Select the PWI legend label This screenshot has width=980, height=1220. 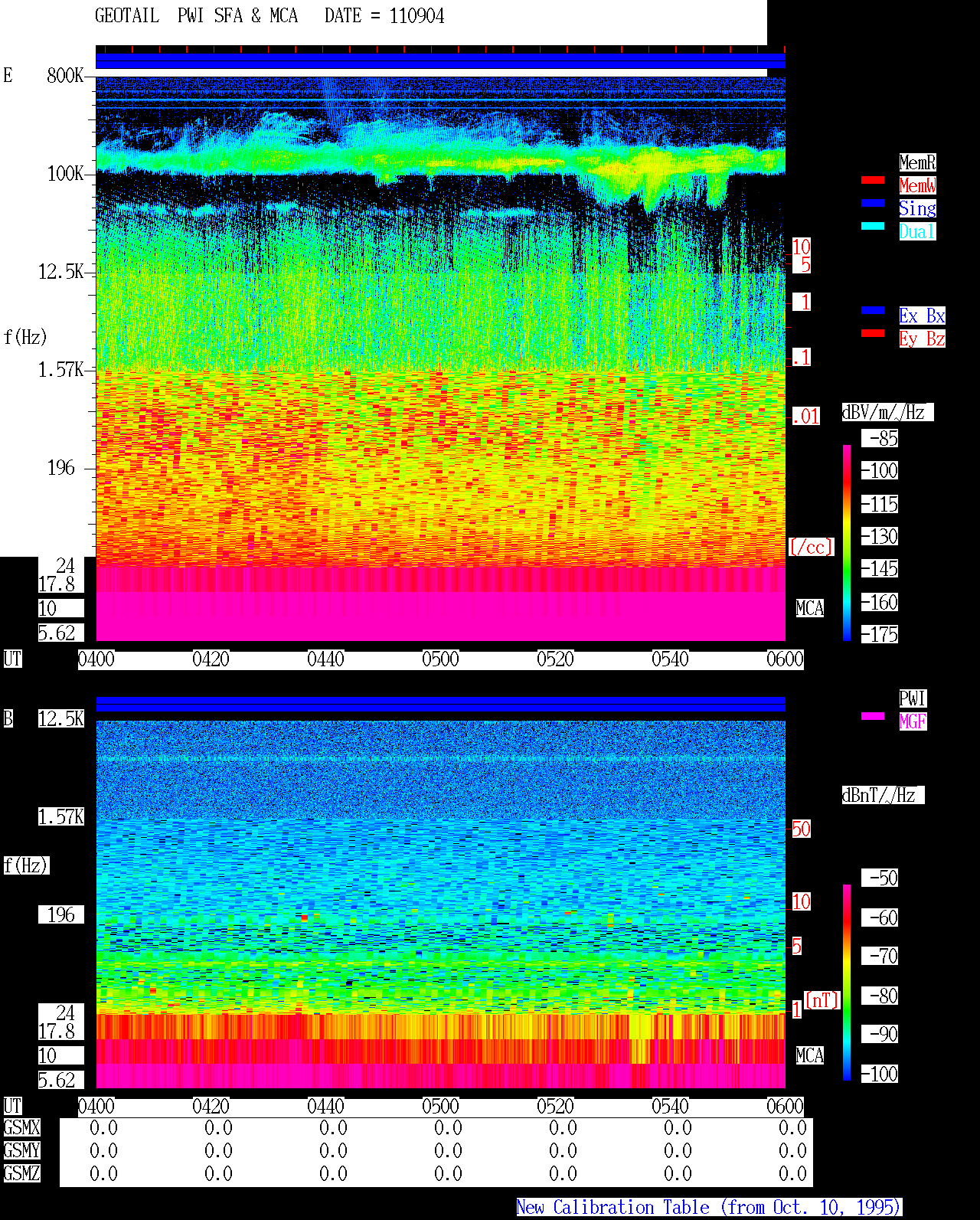tap(913, 698)
